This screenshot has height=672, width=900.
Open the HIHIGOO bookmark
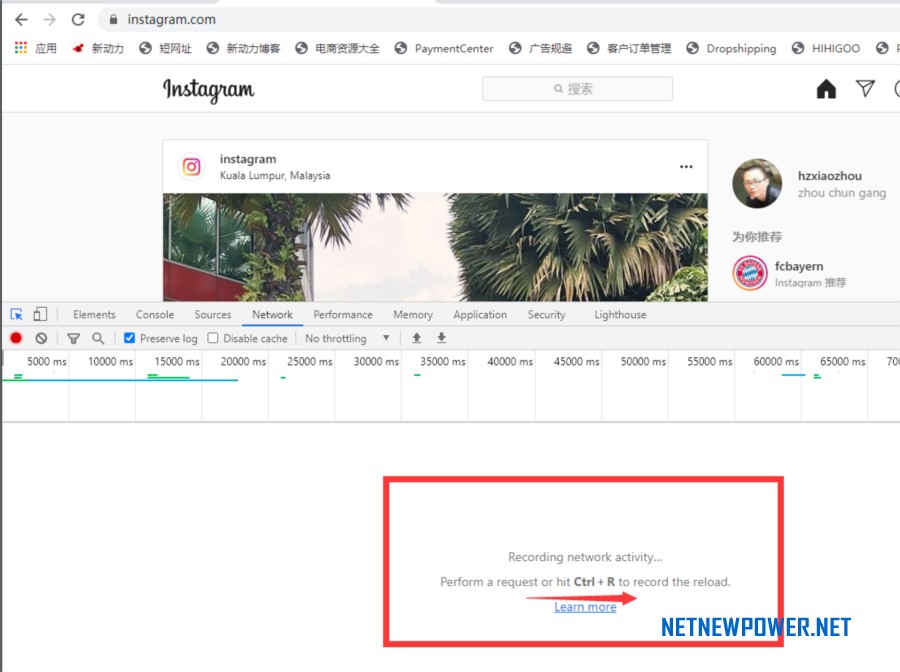click(x=826, y=48)
